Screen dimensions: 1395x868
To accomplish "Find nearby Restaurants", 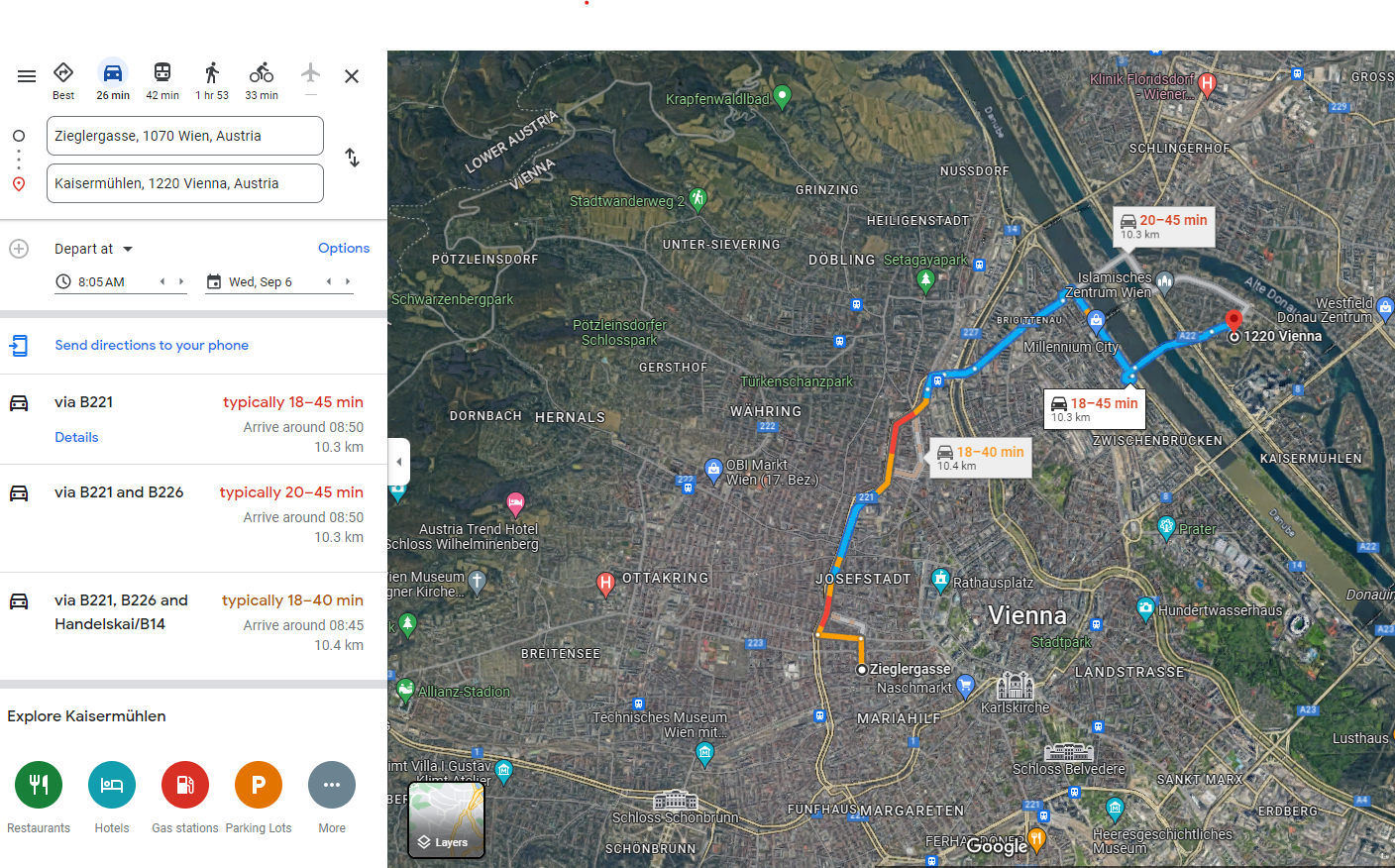I will pyautogui.click(x=39, y=786).
